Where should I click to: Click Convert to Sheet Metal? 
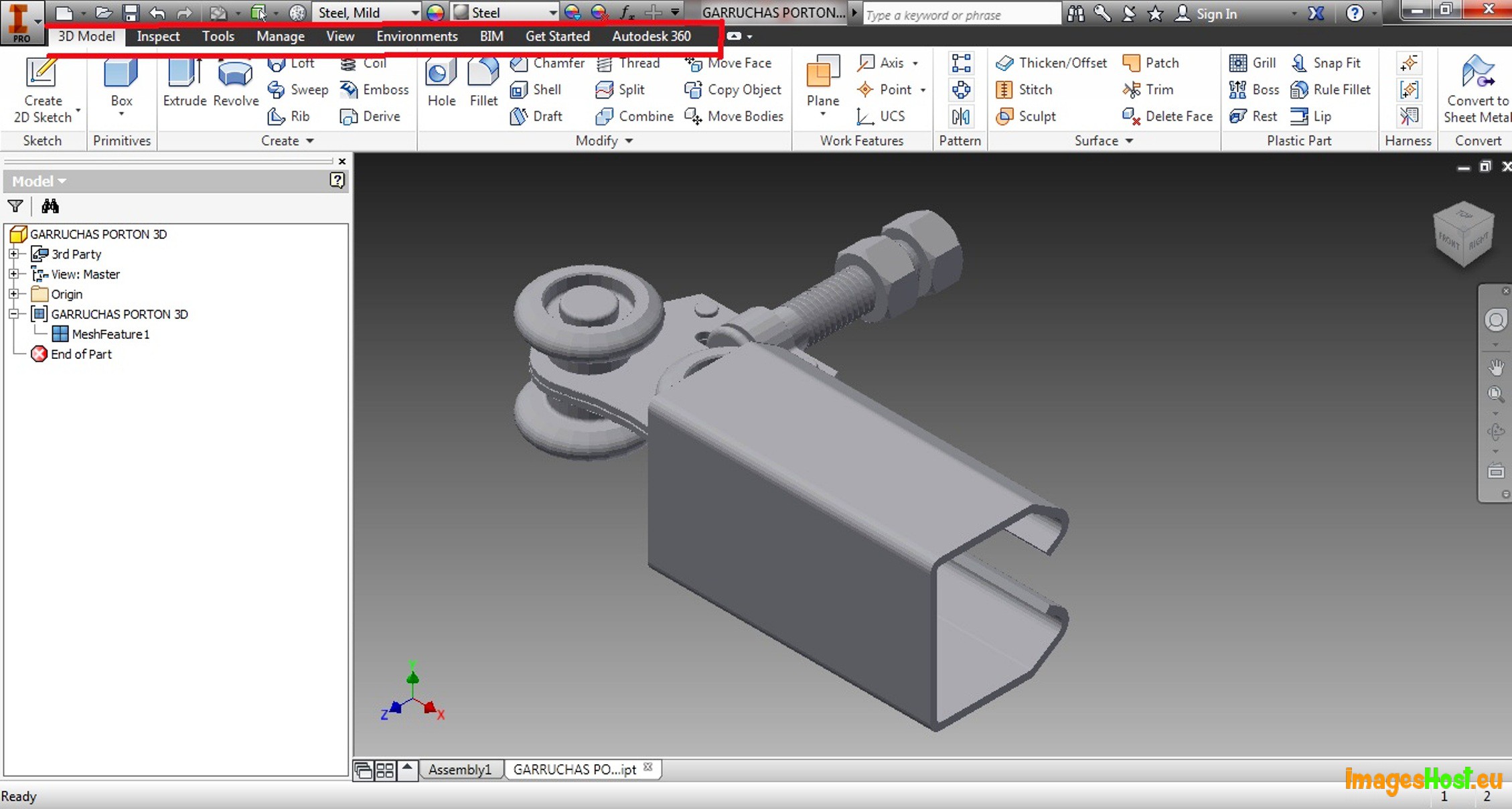1477,90
